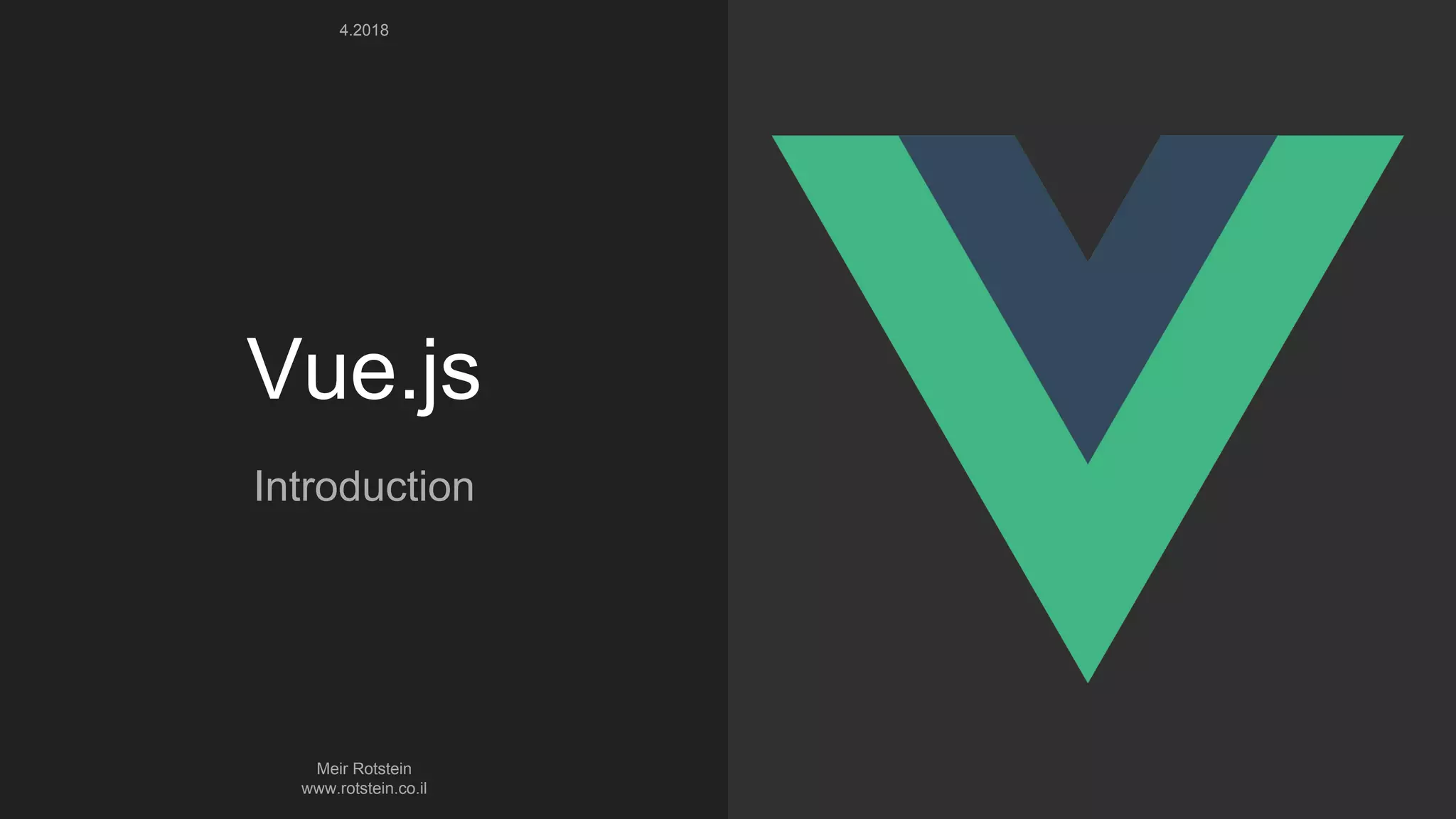This screenshot has width=1456, height=819.
Task: Click the author name "Meir Rotstein"
Action: 364,769
